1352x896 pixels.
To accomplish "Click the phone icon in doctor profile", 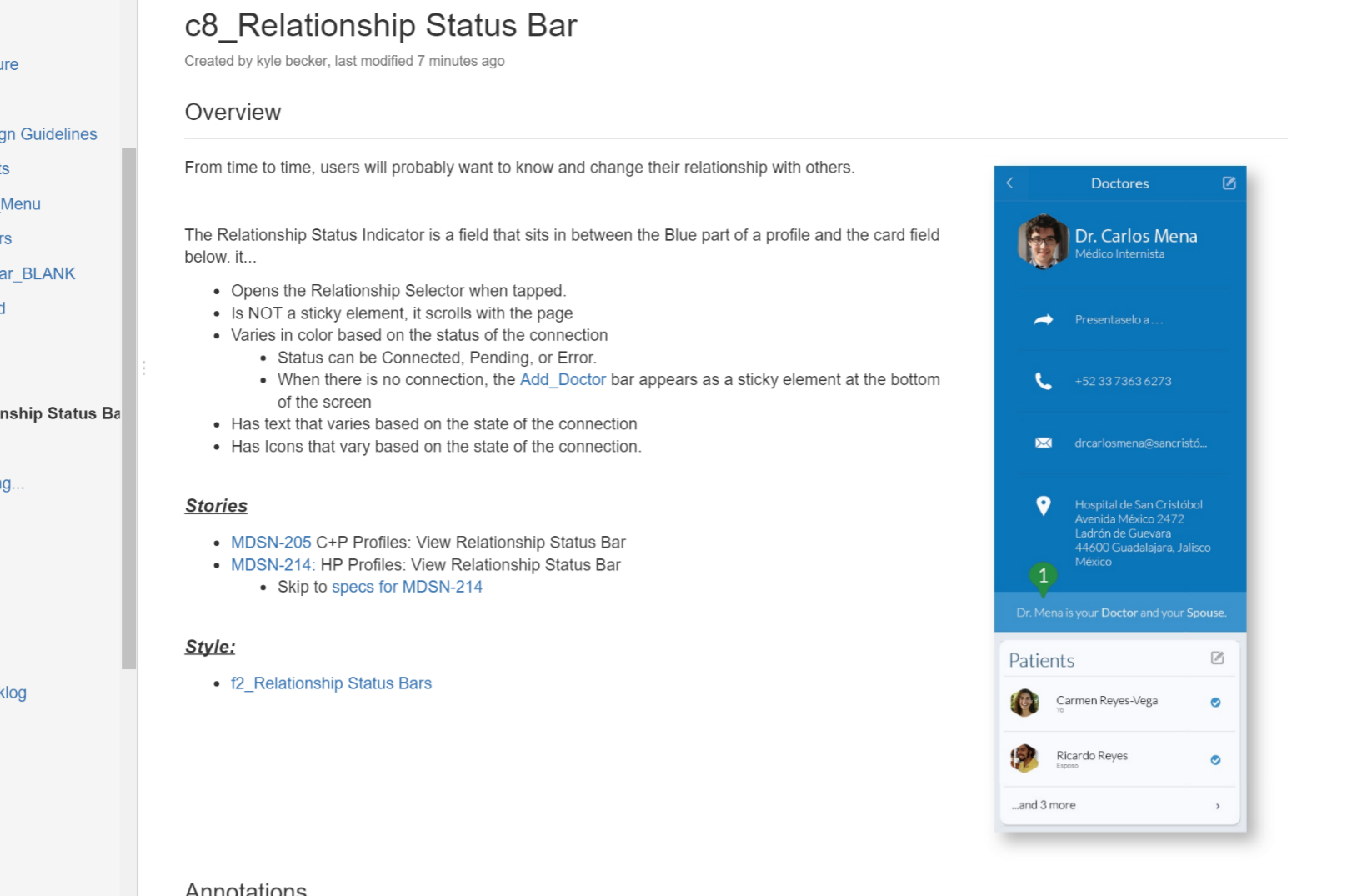I will [1043, 382].
